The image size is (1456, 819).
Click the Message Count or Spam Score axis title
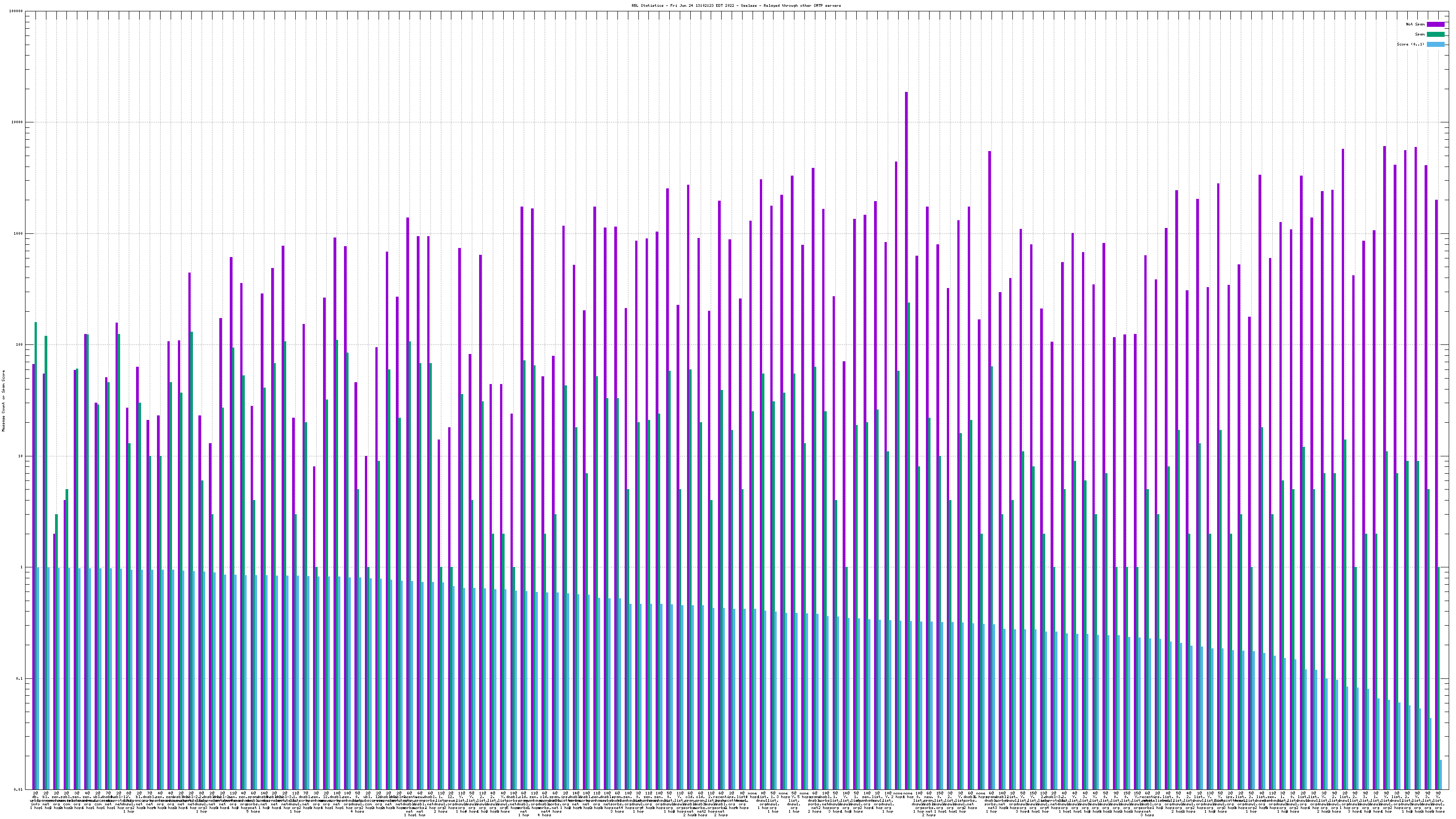point(3,401)
